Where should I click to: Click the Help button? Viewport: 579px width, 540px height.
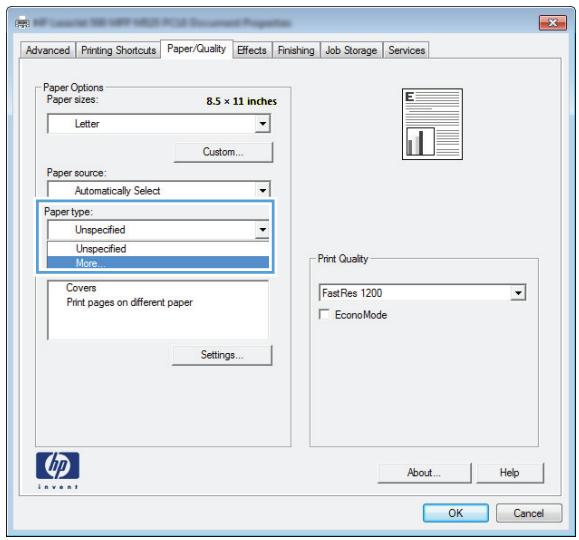tap(510, 472)
